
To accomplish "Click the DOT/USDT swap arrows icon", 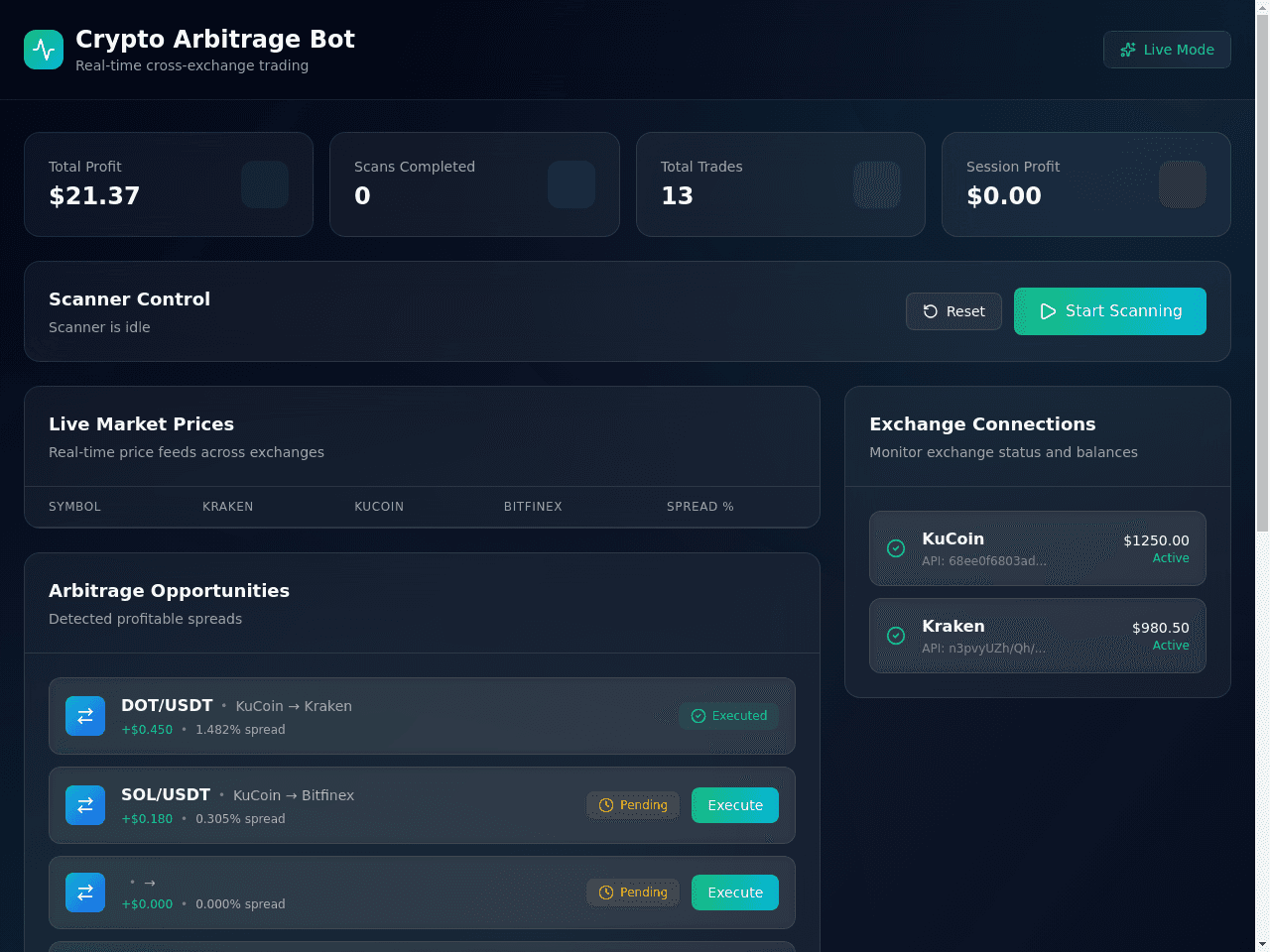I will pos(85,716).
